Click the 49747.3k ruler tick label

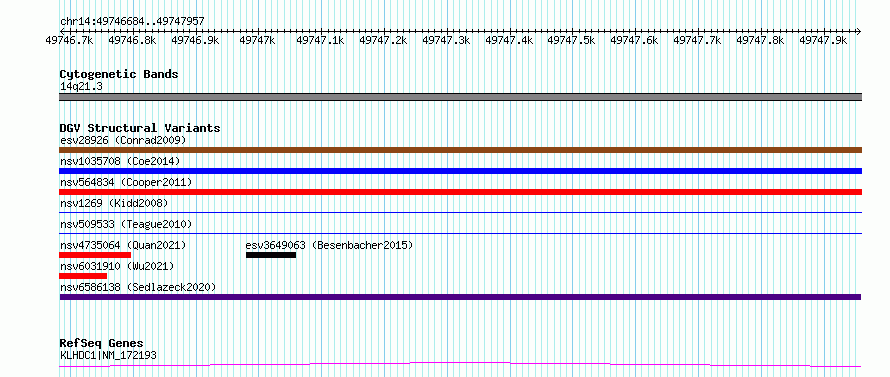pos(446,40)
